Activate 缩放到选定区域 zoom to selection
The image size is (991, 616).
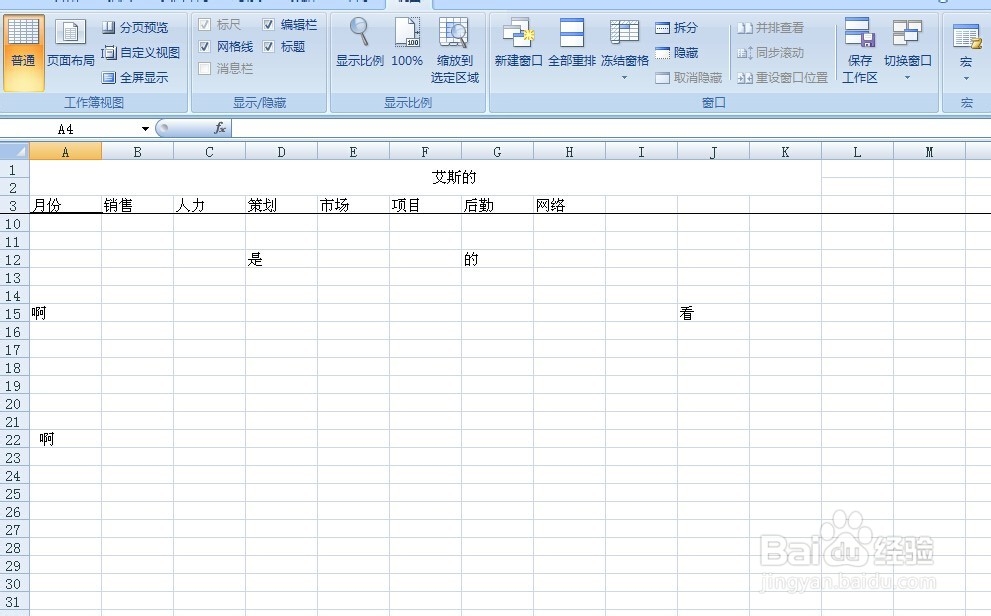(455, 48)
